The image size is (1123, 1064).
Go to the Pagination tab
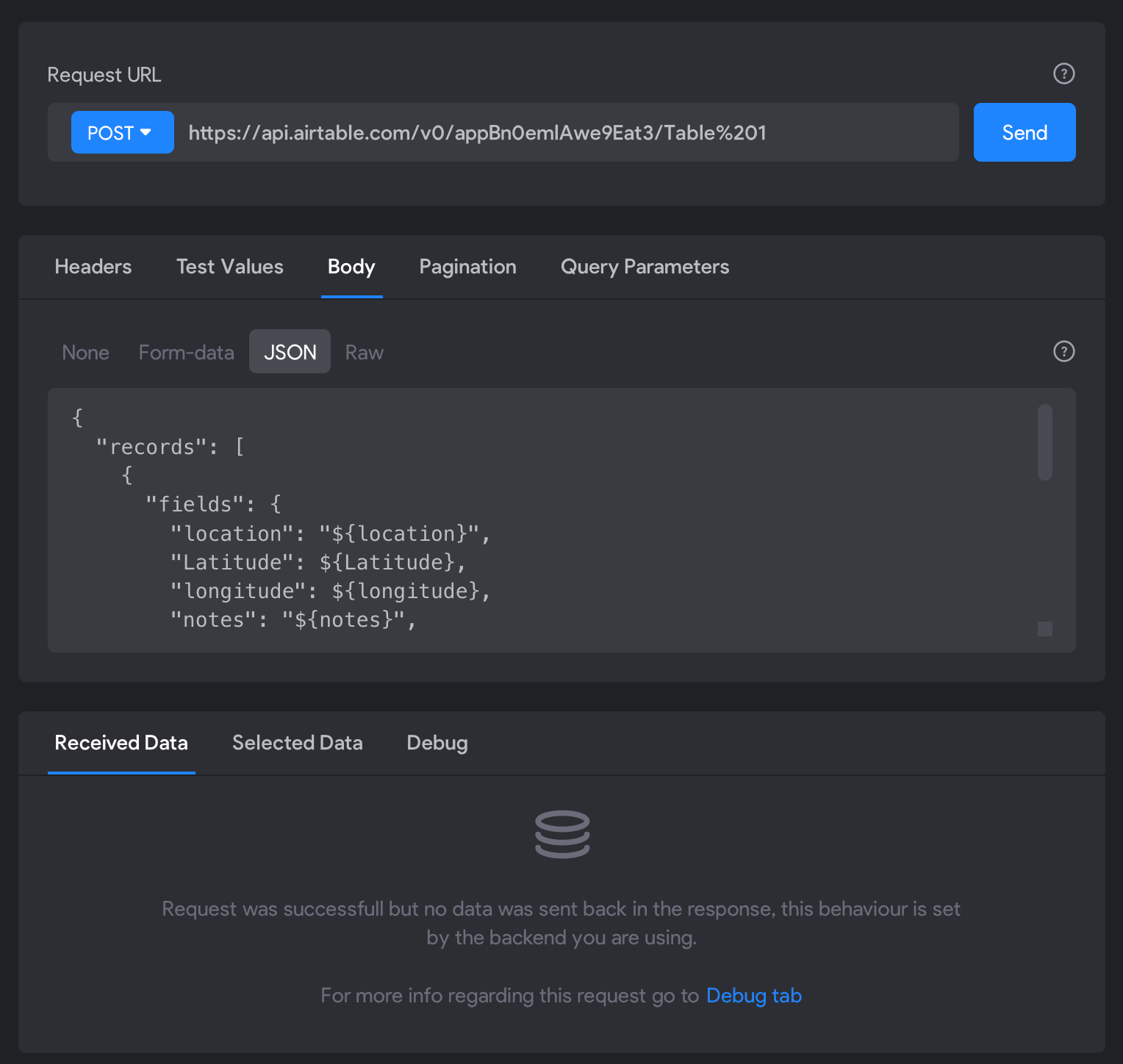click(x=467, y=267)
